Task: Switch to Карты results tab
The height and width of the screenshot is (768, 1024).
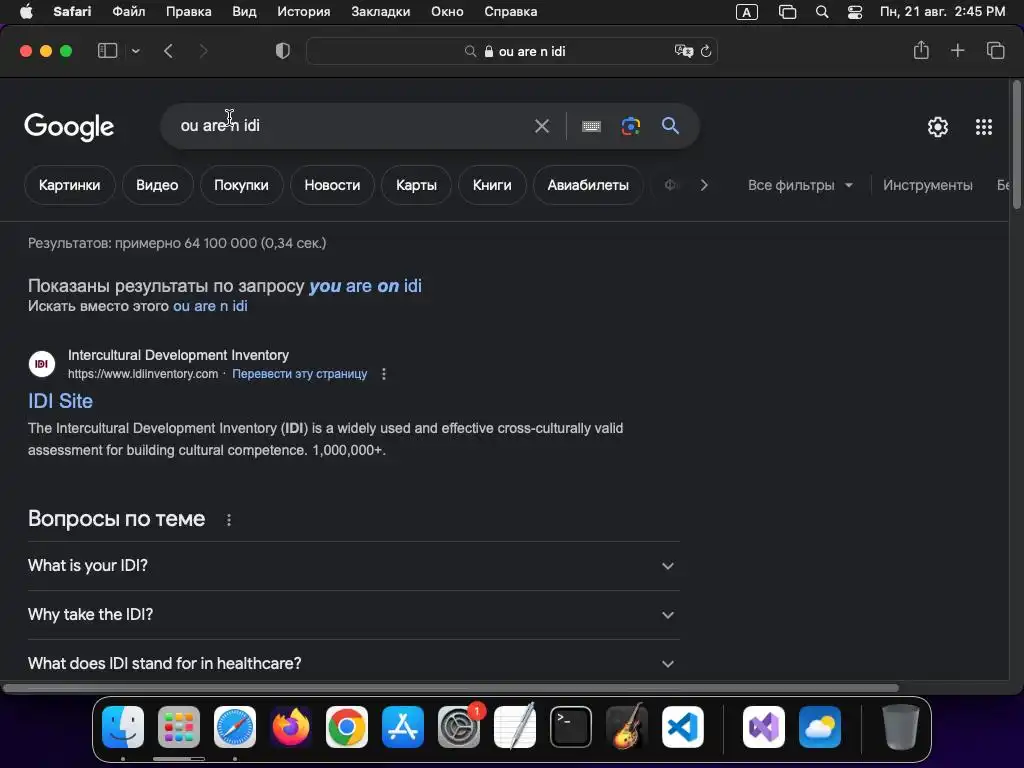Action: pos(416,185)
